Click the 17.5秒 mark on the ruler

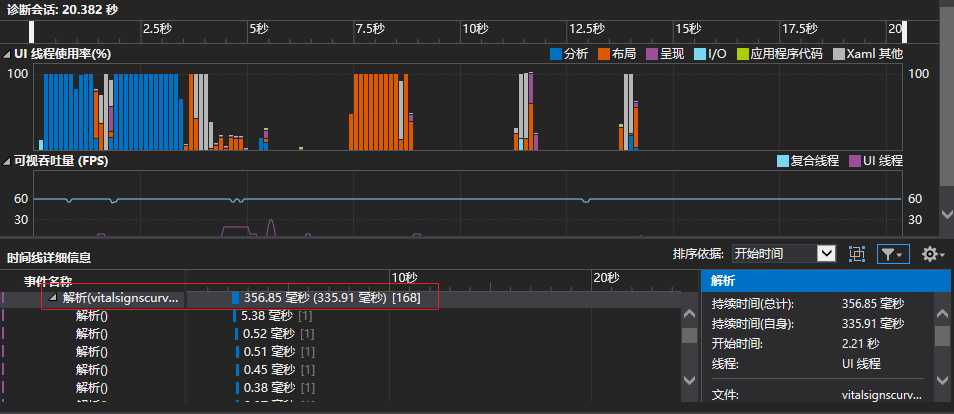[x=799, y=29]
